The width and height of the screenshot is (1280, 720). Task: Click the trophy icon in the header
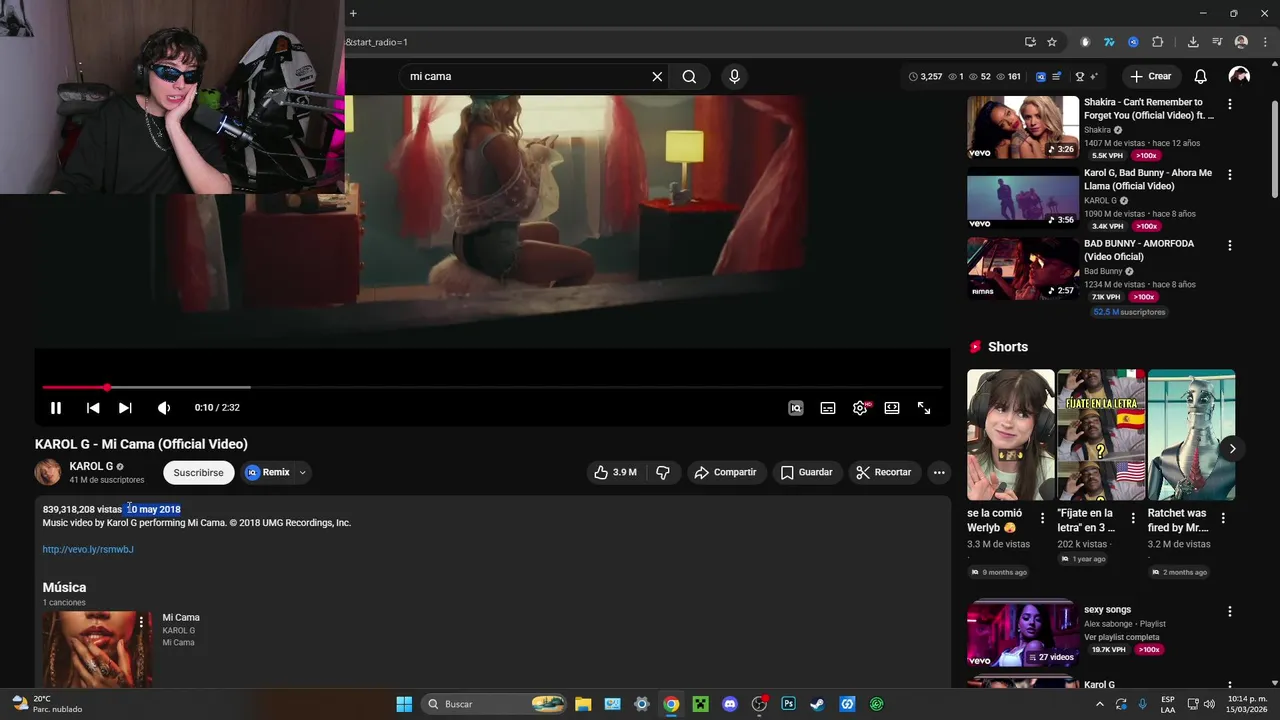(x=1079, y=77)
